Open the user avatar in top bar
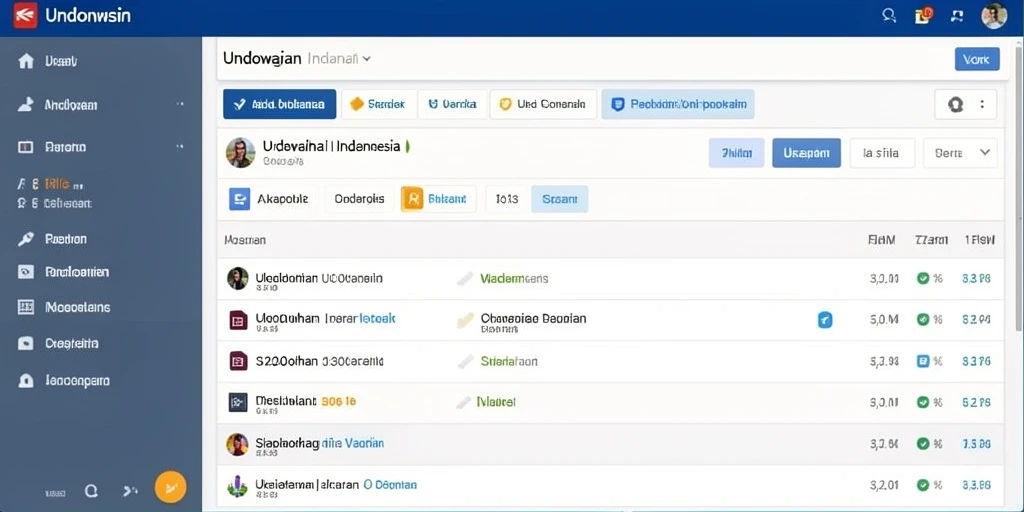 (994, 16)
